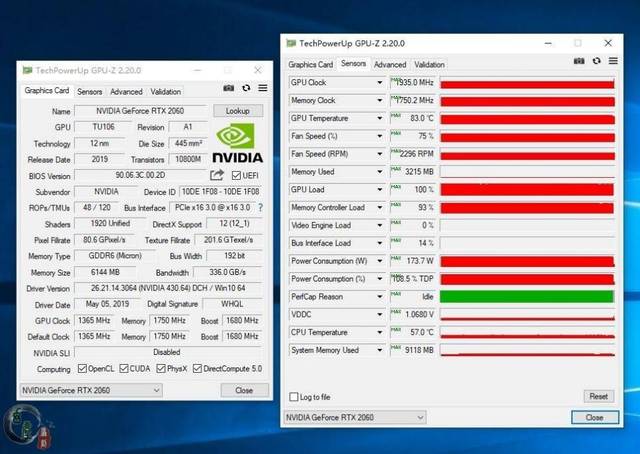Click MAX indicator beside GPU Temperature value
640x454 pixels.
[x=396, y=116]
